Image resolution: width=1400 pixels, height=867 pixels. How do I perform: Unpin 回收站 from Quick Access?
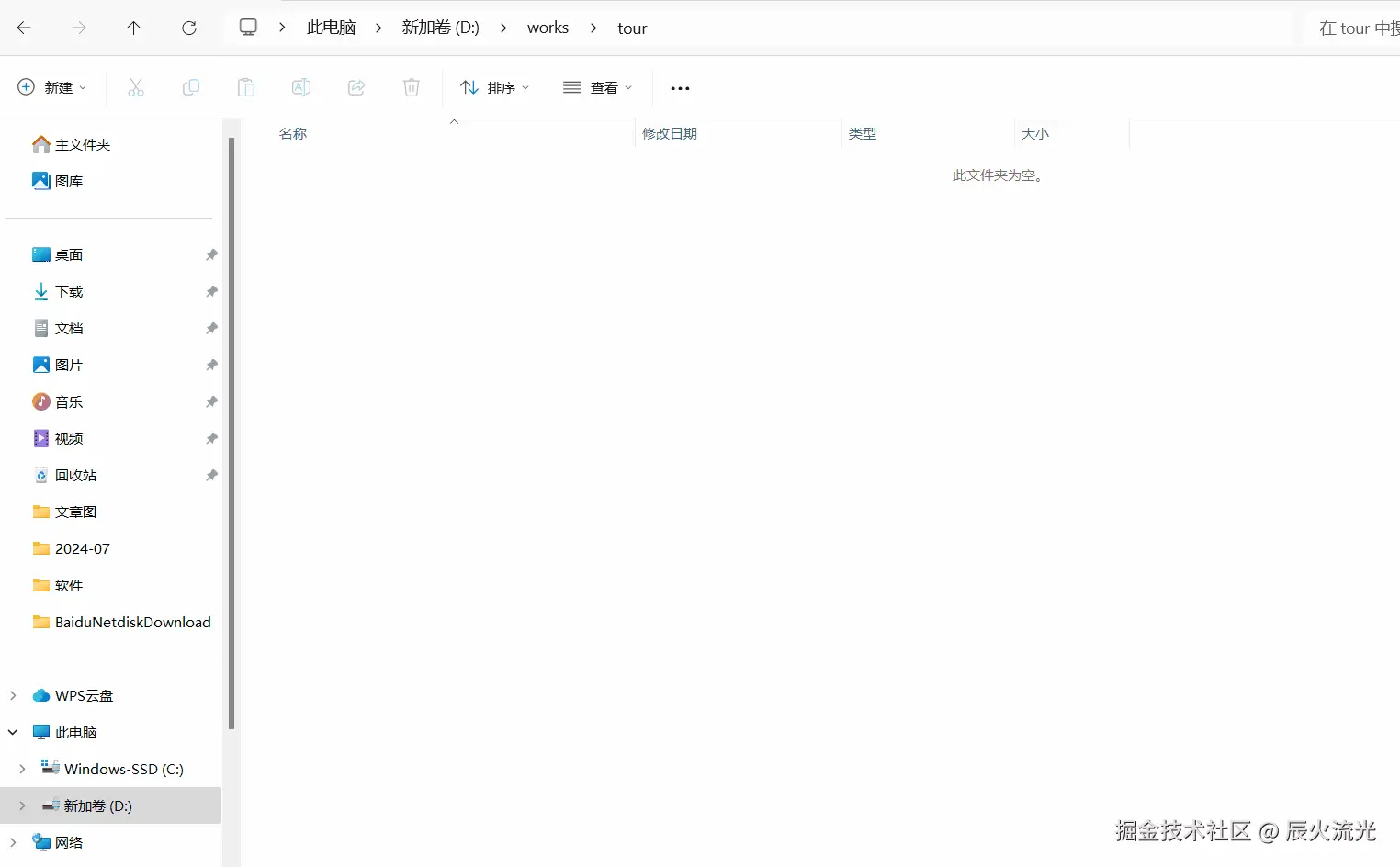pyautogui.click(x=210, y=475)
